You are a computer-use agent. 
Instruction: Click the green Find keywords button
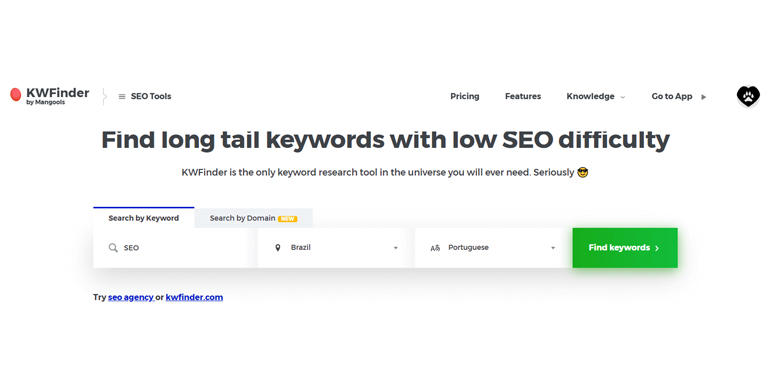[x=625, y=248]
